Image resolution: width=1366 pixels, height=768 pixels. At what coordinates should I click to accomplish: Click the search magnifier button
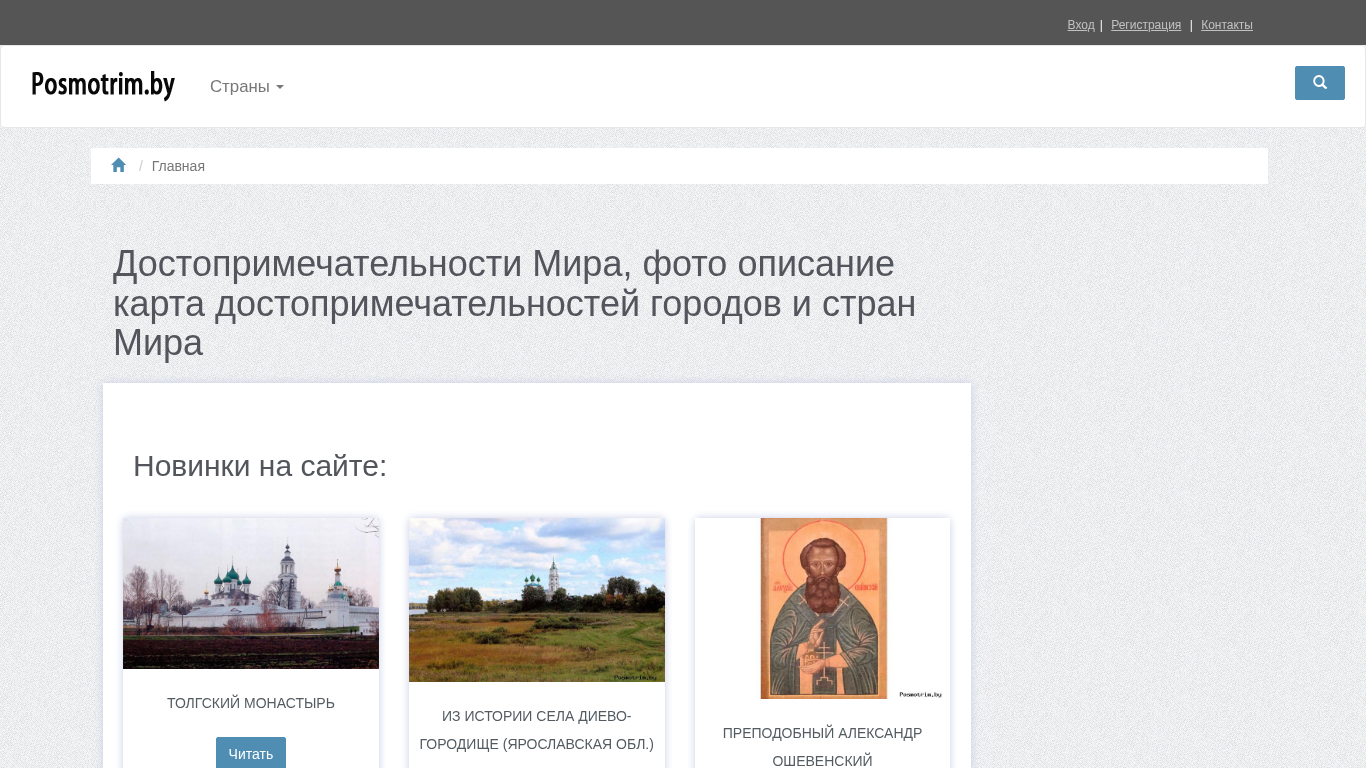(x=1319, y=83)
